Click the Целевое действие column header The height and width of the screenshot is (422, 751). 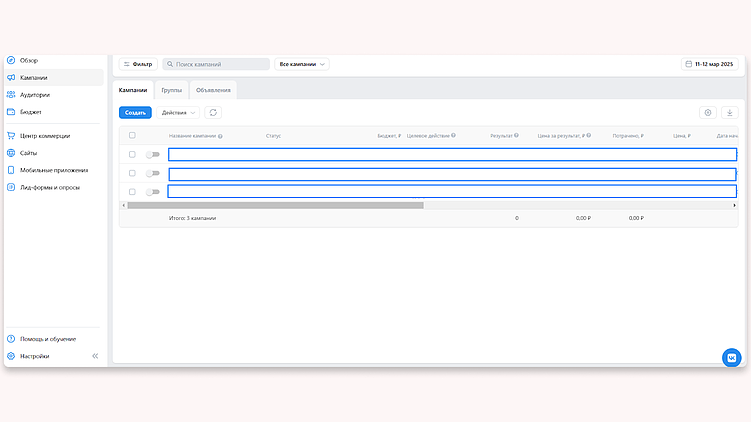[428, 136]
